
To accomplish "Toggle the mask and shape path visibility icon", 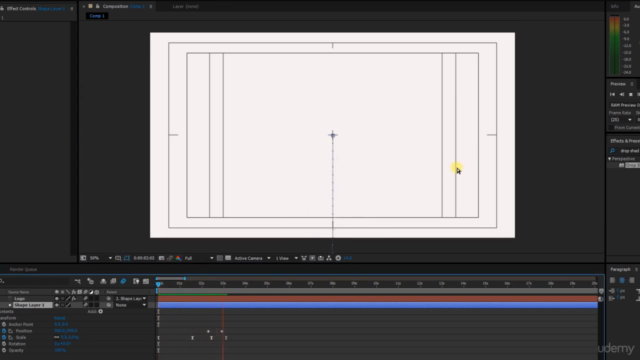I will click(127, 258).
